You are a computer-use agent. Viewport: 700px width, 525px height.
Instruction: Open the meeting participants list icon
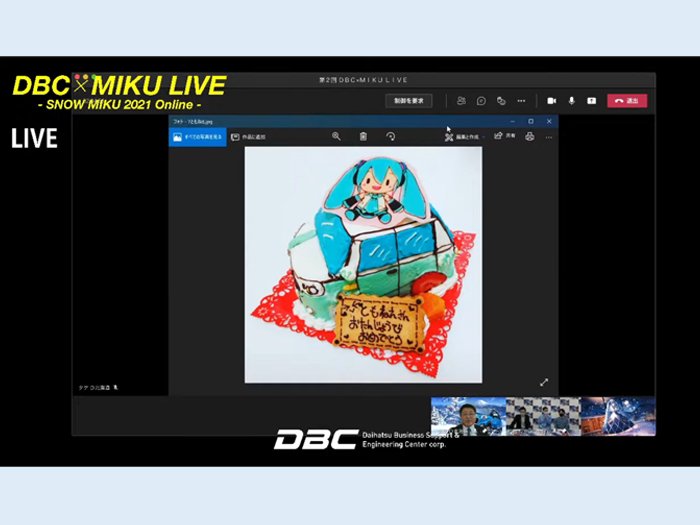pos(461,101)
